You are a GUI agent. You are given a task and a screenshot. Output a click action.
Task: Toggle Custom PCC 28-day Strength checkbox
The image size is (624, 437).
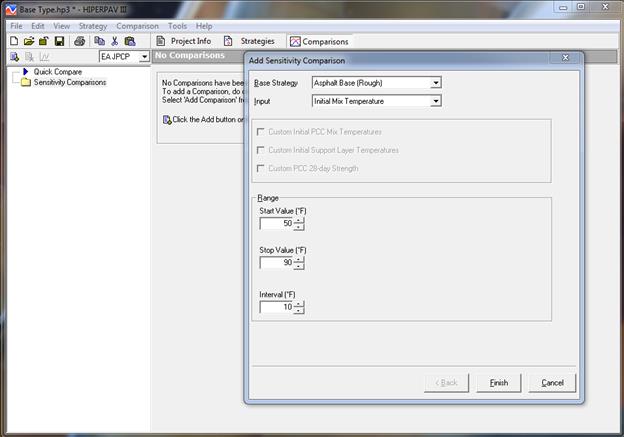[x=262, y=168]
